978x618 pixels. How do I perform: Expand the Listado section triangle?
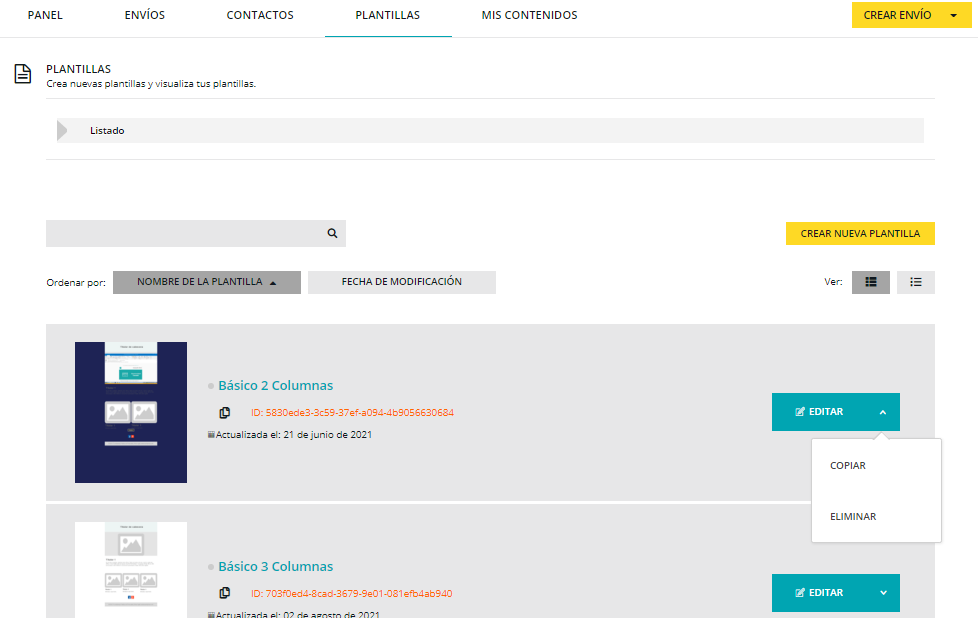64,131
